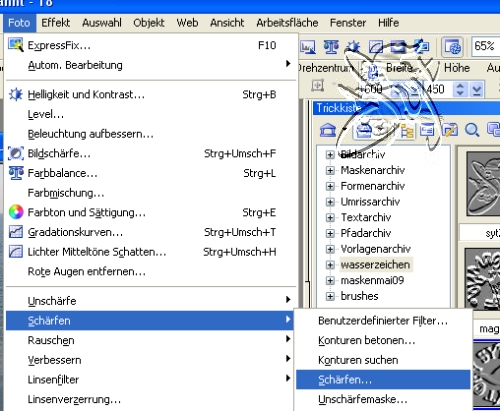
Task: Click Schärfen... in the submenu
Action: [383, 380]
